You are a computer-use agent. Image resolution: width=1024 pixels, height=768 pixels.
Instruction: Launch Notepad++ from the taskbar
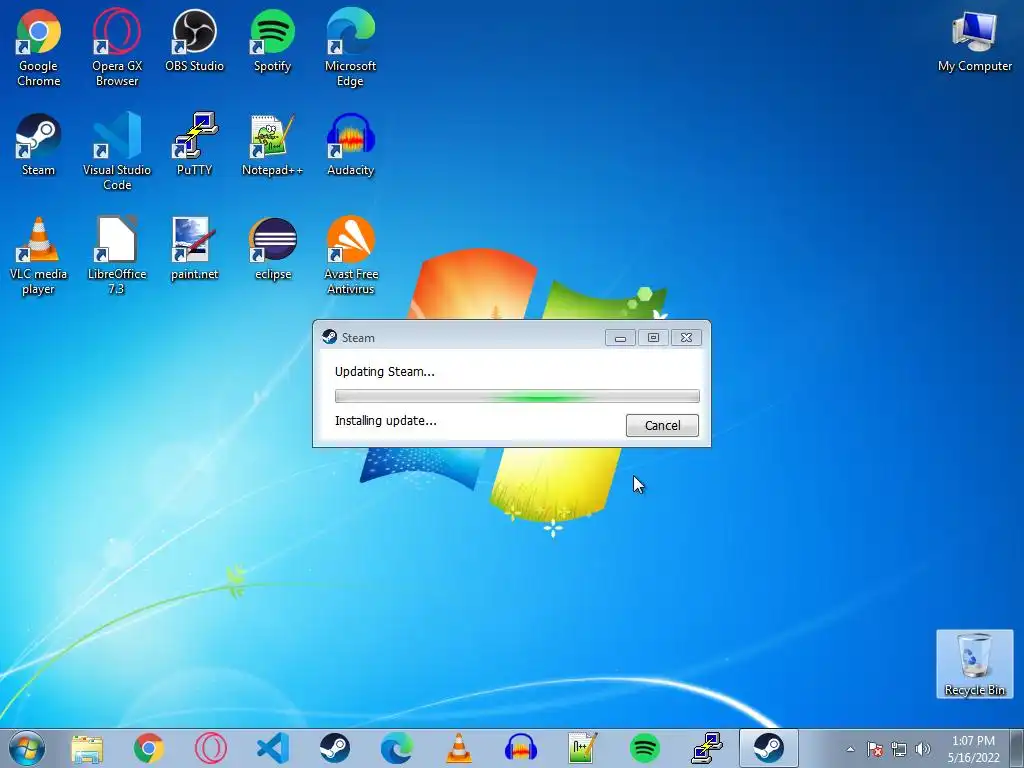[x=582, y=748]
